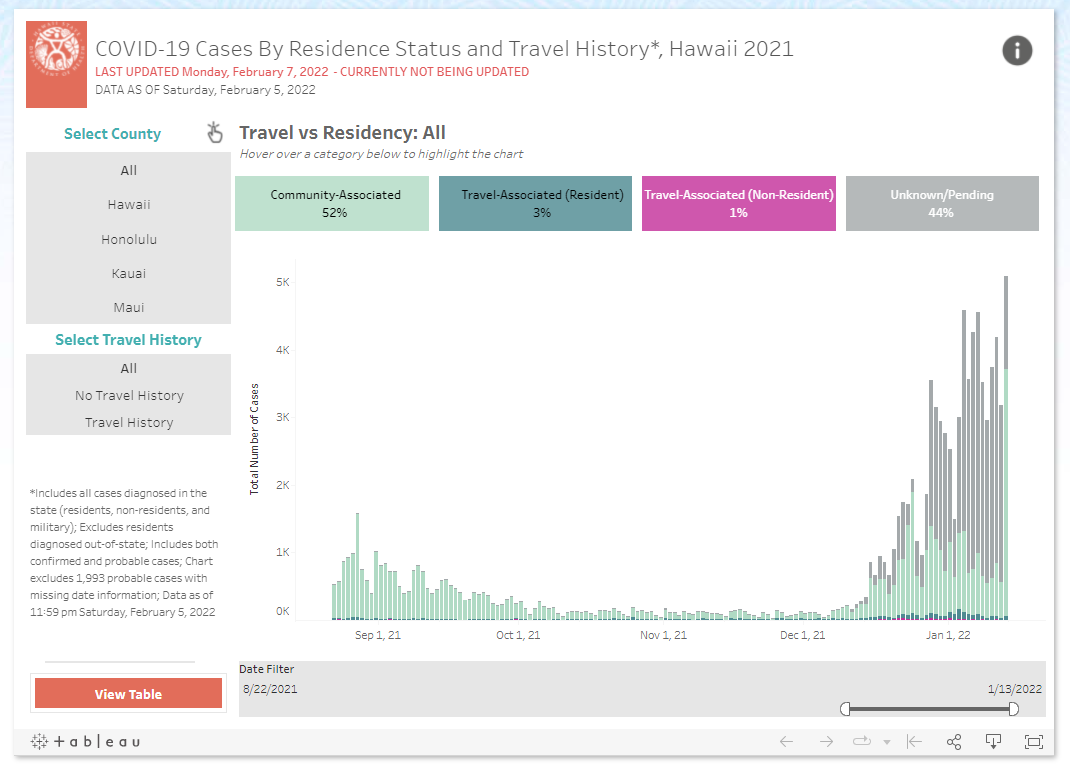Screen dimensions: 1070x770
Task: Highlight the Travel-Associated (Non-Resident) category
Action: [x=738, y=203]
